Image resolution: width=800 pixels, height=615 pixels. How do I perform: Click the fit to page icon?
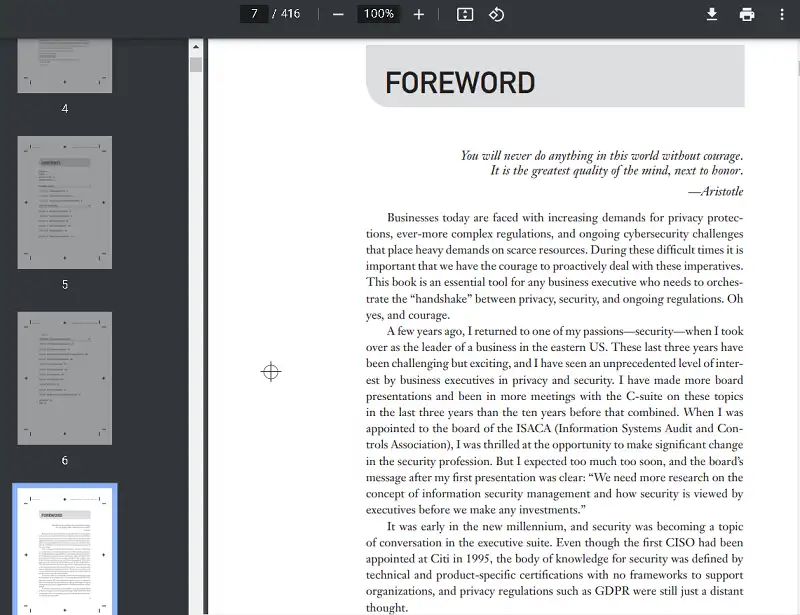click(x=465, y=14)
